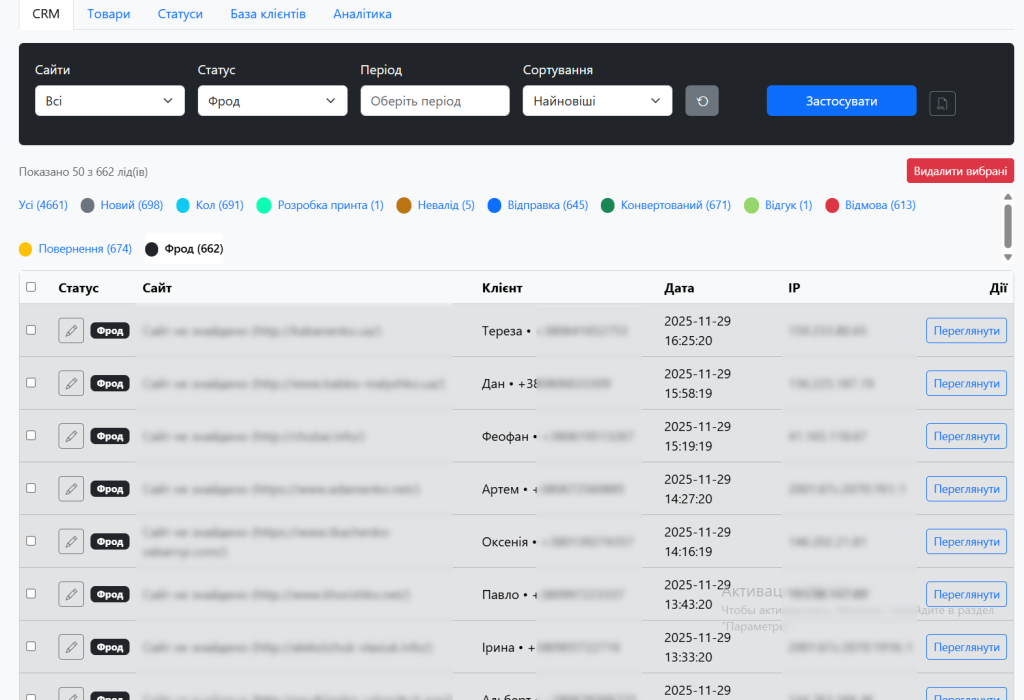Click the reset filters refresh icon
Image resolution: width=1024 pixels, height=700 pixels.
point(702,101)
